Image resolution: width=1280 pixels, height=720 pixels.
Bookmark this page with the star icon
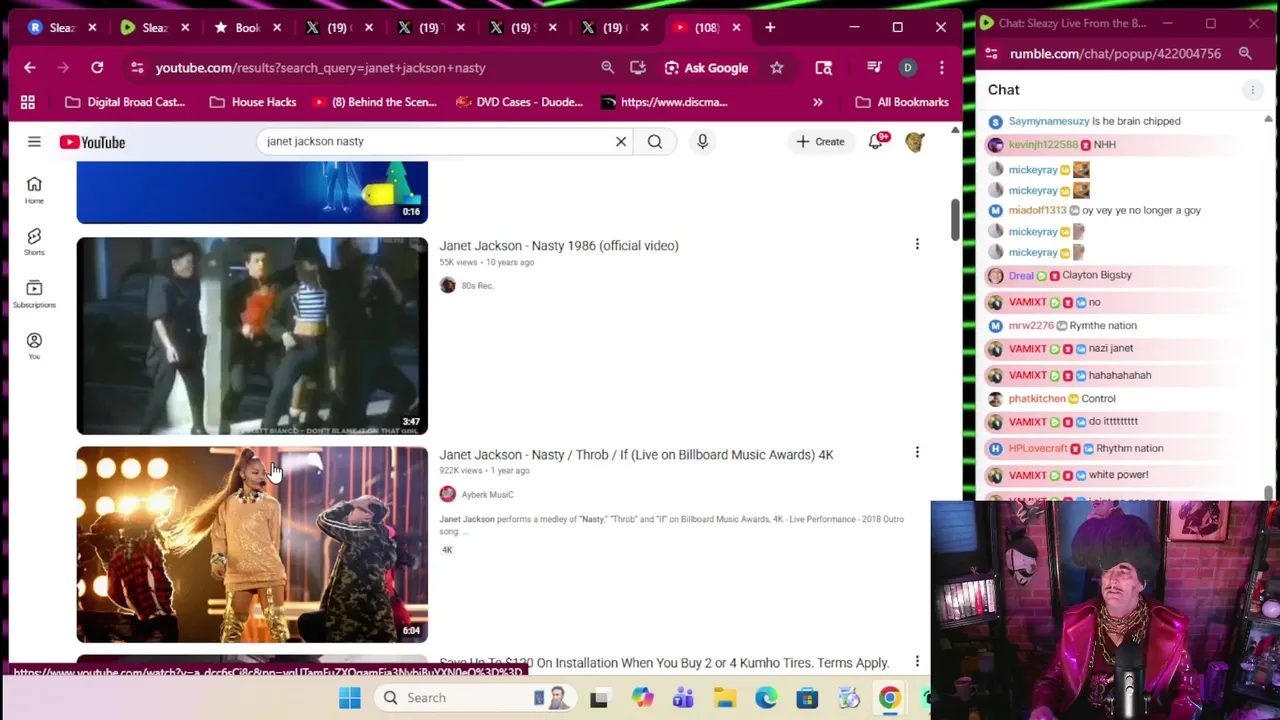pos(777,67)
